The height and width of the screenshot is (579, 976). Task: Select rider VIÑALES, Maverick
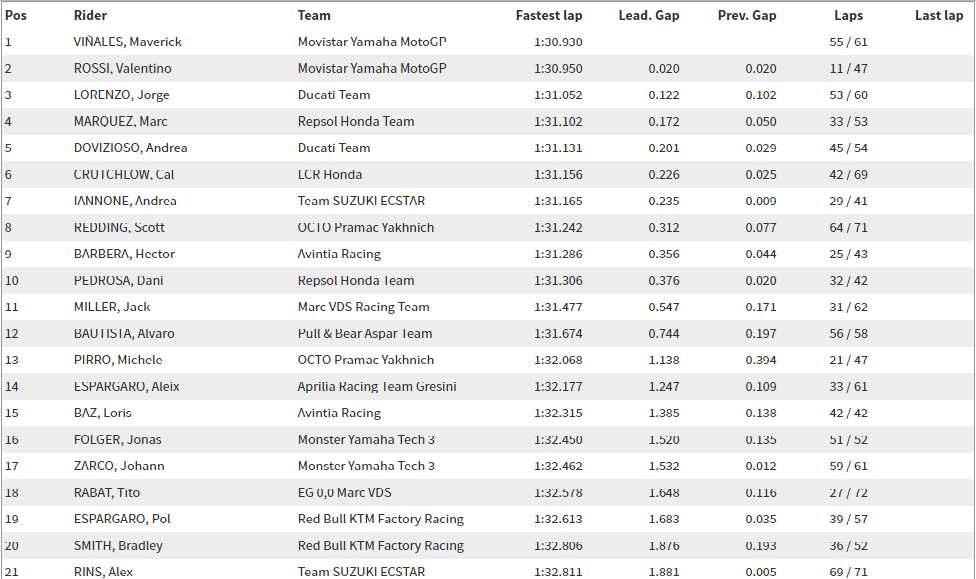(128, 42)
